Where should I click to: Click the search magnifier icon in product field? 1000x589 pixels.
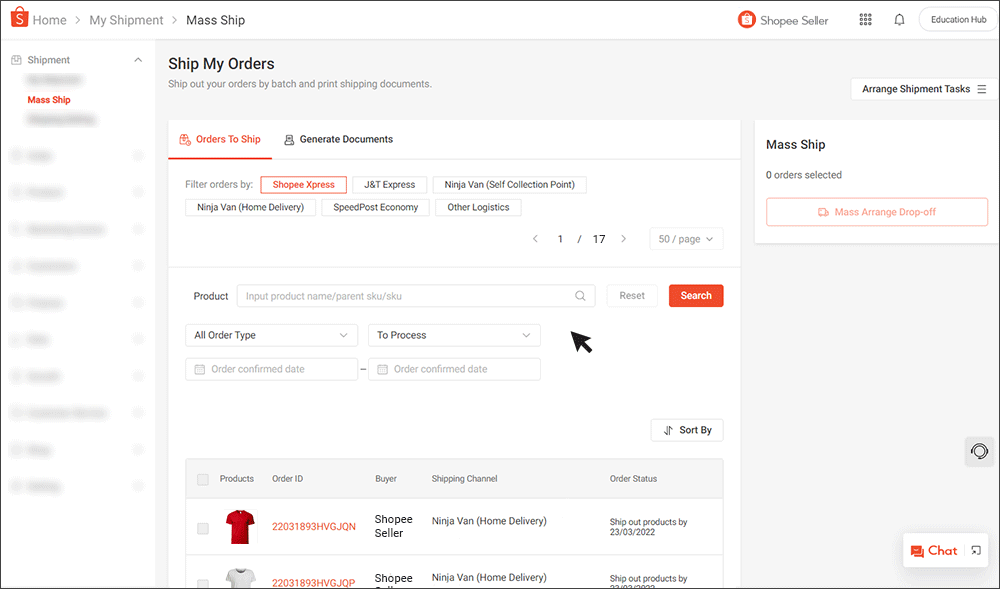580,296
